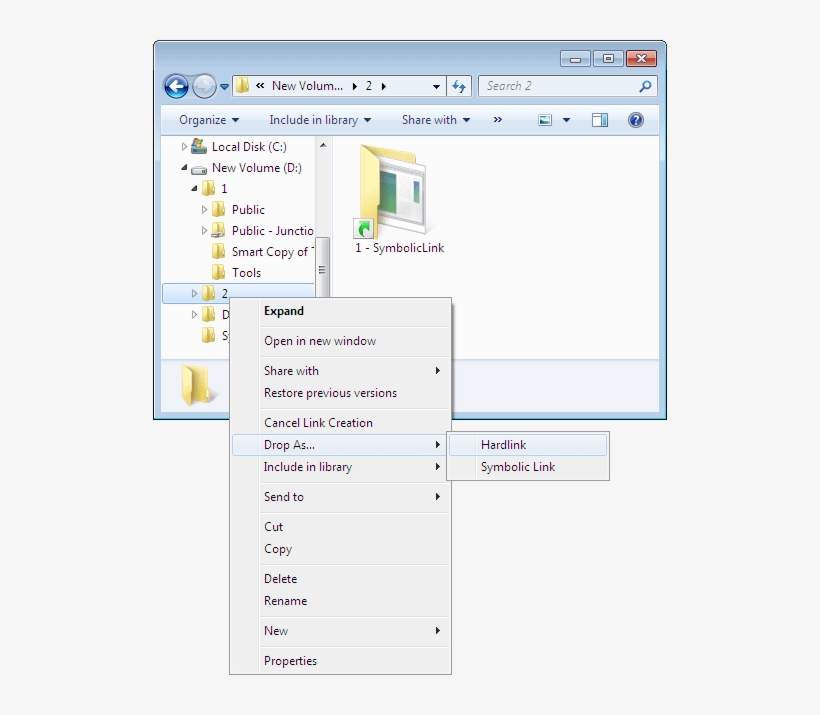Click the folder icon in the address bar

click(242, 86)
